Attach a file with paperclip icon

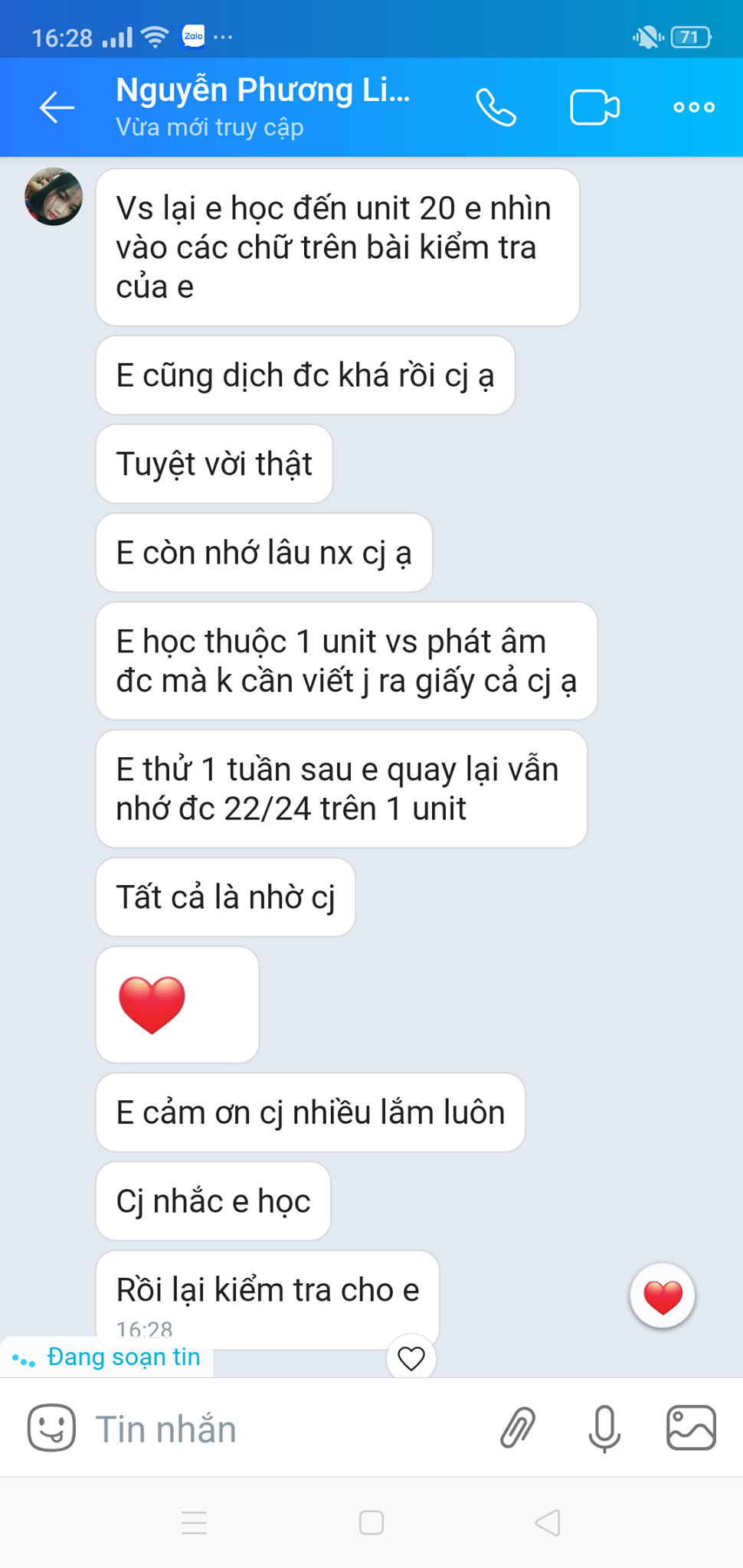tap(518, 1428)
